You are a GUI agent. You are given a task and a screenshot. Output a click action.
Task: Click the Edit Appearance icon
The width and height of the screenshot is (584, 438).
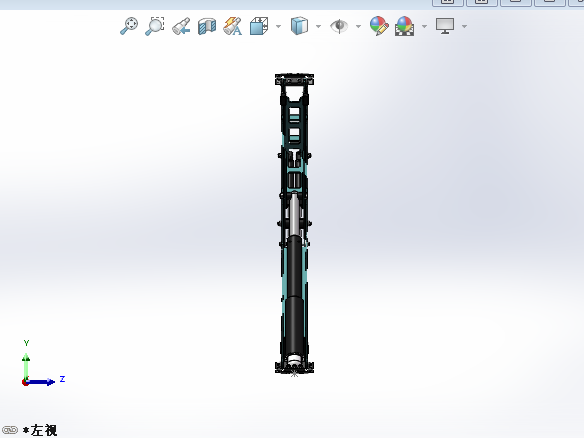pos(379,26)
